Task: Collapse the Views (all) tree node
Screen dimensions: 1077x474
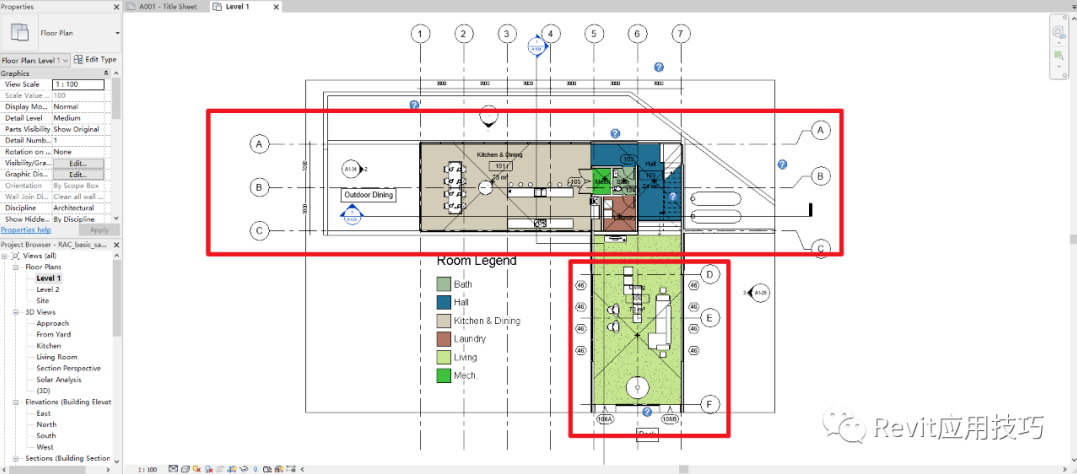Action: (x=5, y=256)
